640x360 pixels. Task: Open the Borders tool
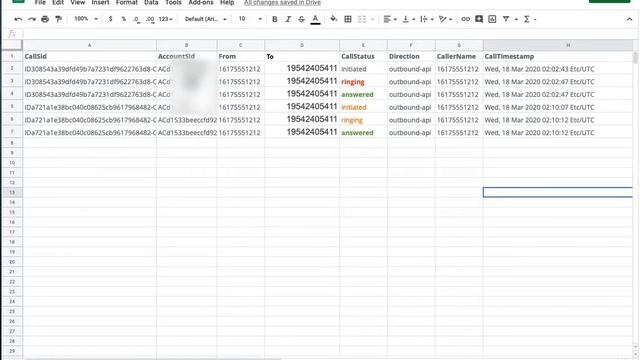[x=348, y=19]
